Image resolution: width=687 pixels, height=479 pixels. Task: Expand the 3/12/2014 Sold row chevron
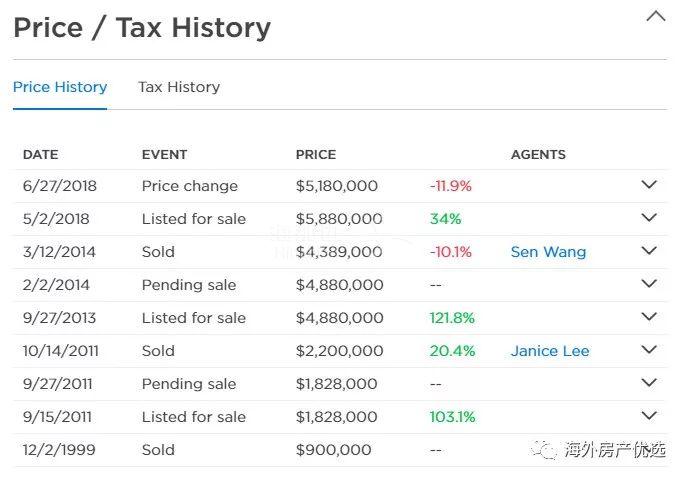pos(649,251)
